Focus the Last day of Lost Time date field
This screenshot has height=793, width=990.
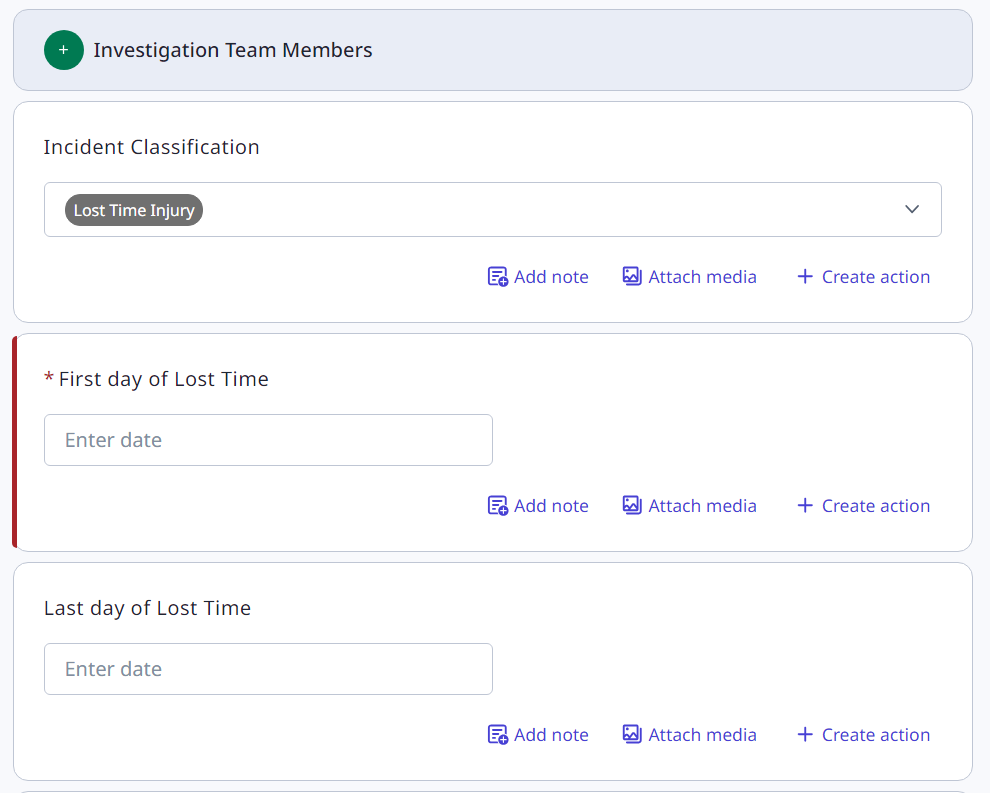pyautogui.click(x=268, y=669)
